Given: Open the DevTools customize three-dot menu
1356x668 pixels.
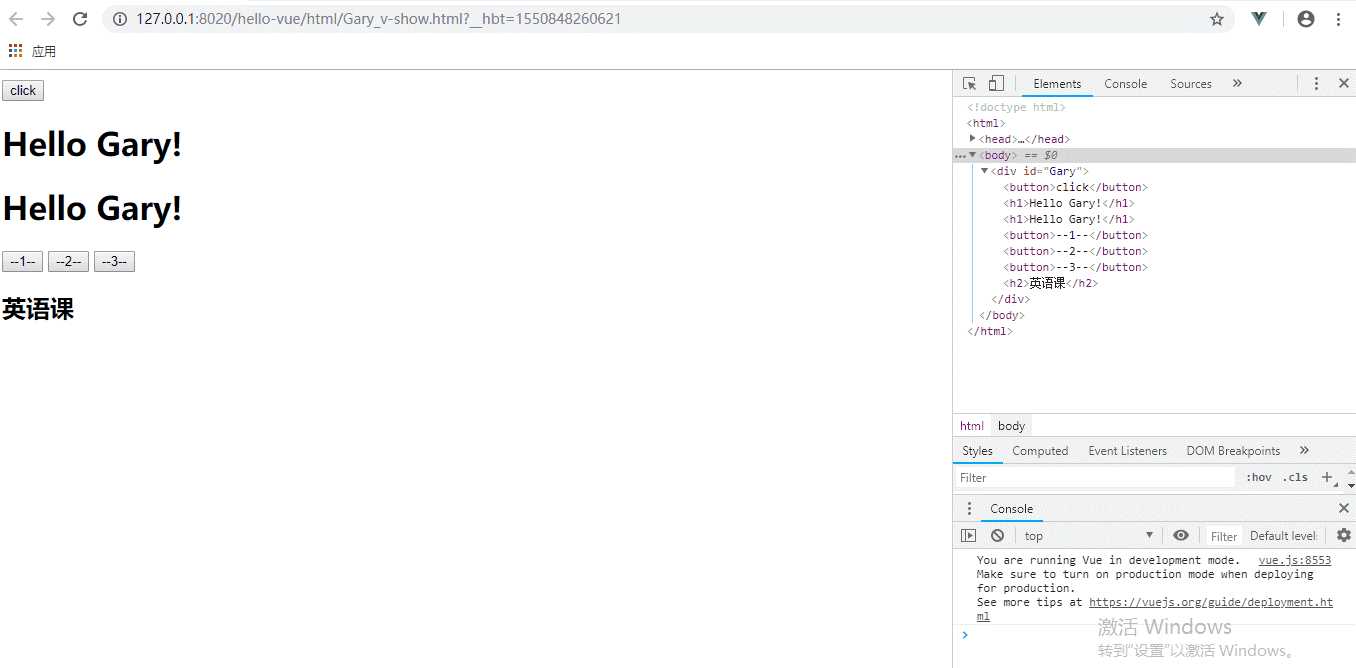Looking at the screenshot, I should click(x=1316, y=84).
